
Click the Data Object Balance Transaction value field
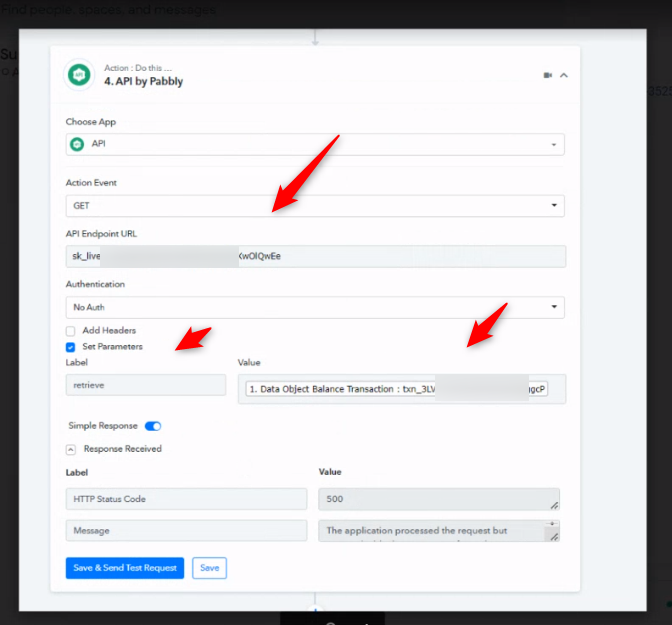click(402, 389)
